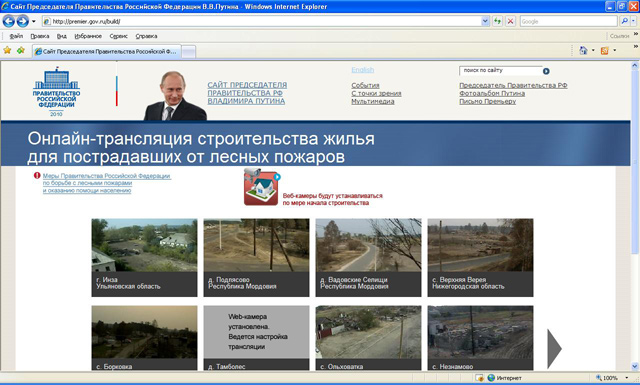Open the recent pages dropdown arrow
This screenshot has height=385, width=640.
[x=34, y=21]
